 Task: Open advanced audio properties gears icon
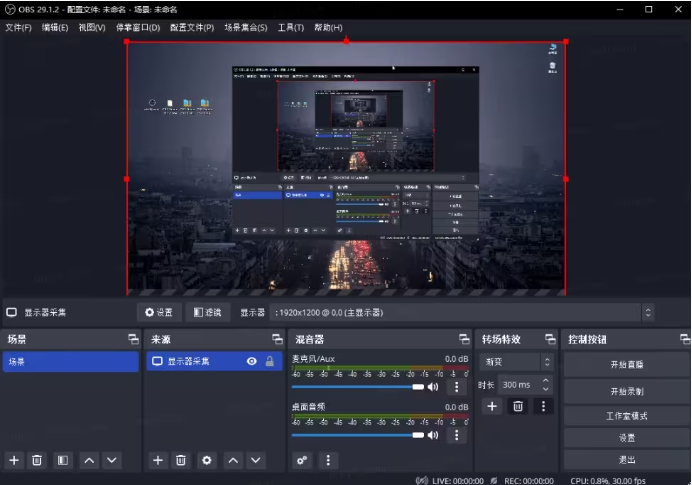302,460
